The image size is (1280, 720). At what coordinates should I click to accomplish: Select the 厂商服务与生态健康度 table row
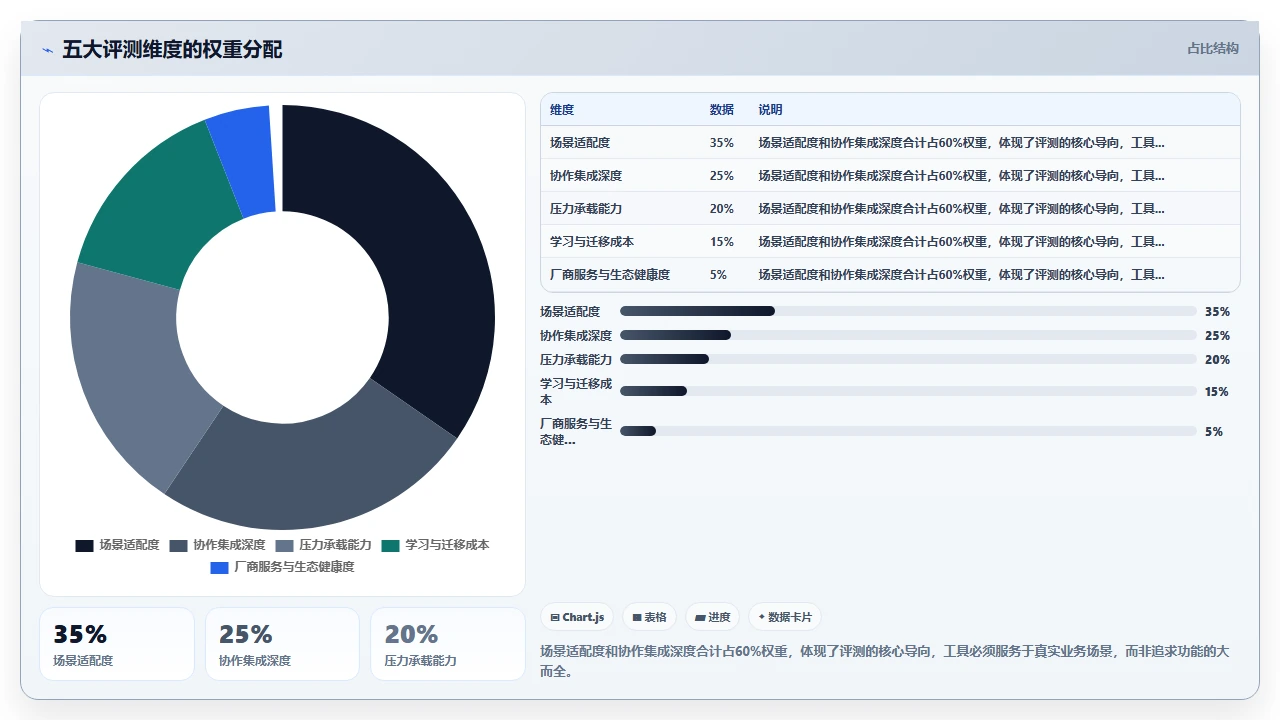click(890, 275)
